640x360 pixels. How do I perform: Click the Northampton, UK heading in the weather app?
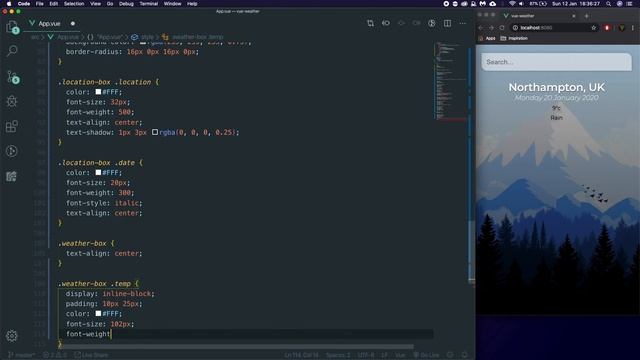[556, 87]
